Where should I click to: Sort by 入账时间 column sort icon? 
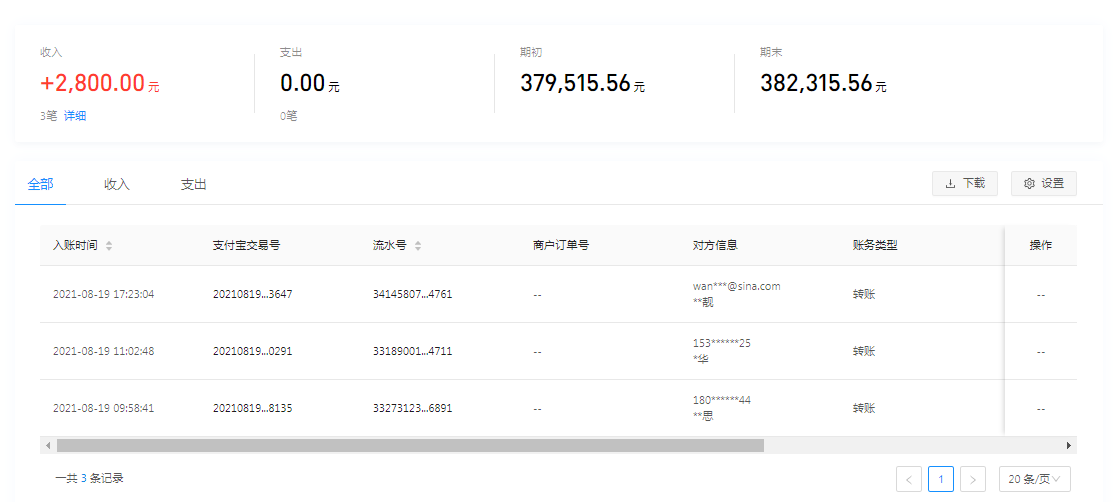pyautogui.click(x=109, y=246)
